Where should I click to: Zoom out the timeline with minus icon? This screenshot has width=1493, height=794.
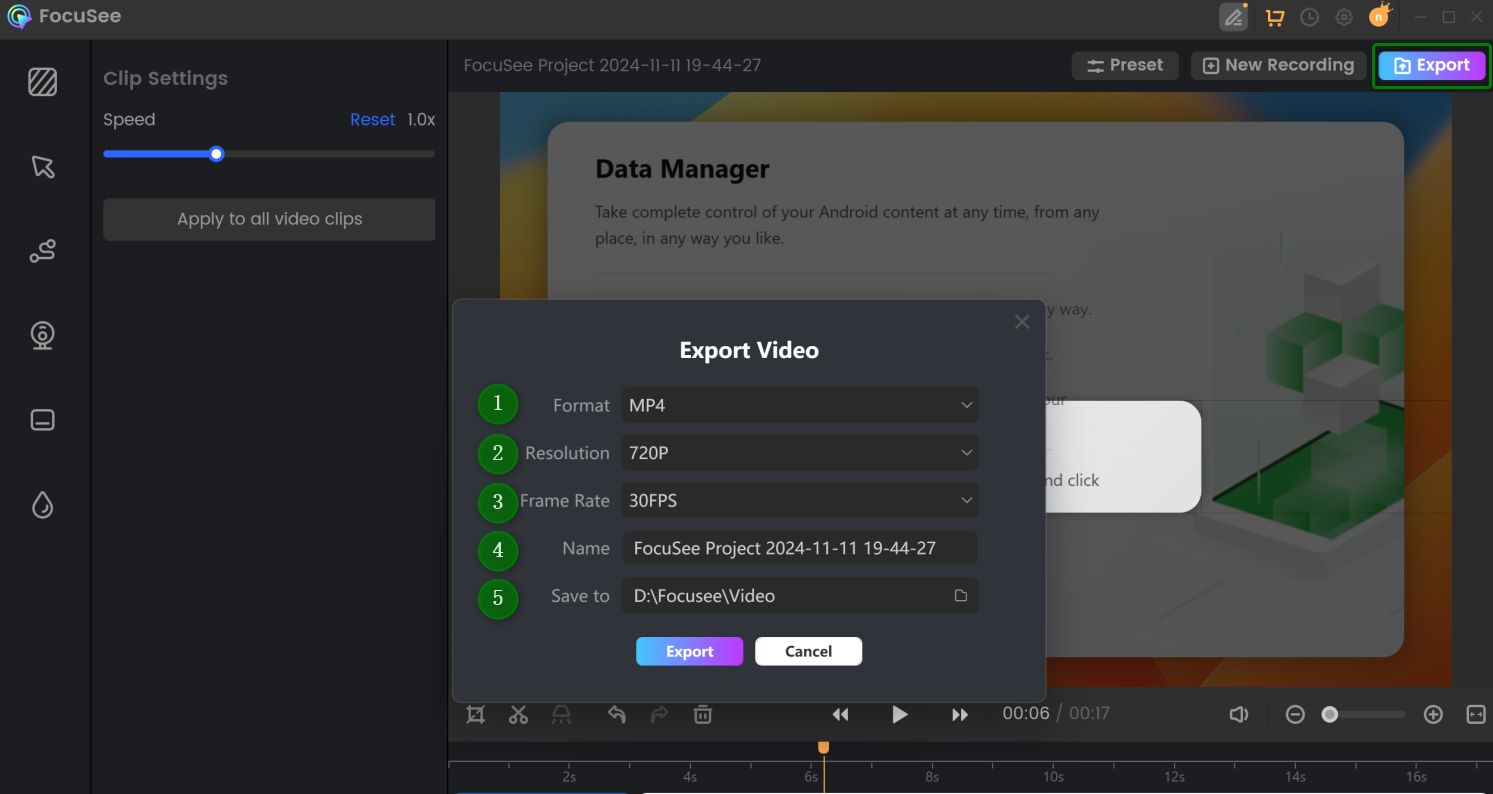tap(1295, 714)
